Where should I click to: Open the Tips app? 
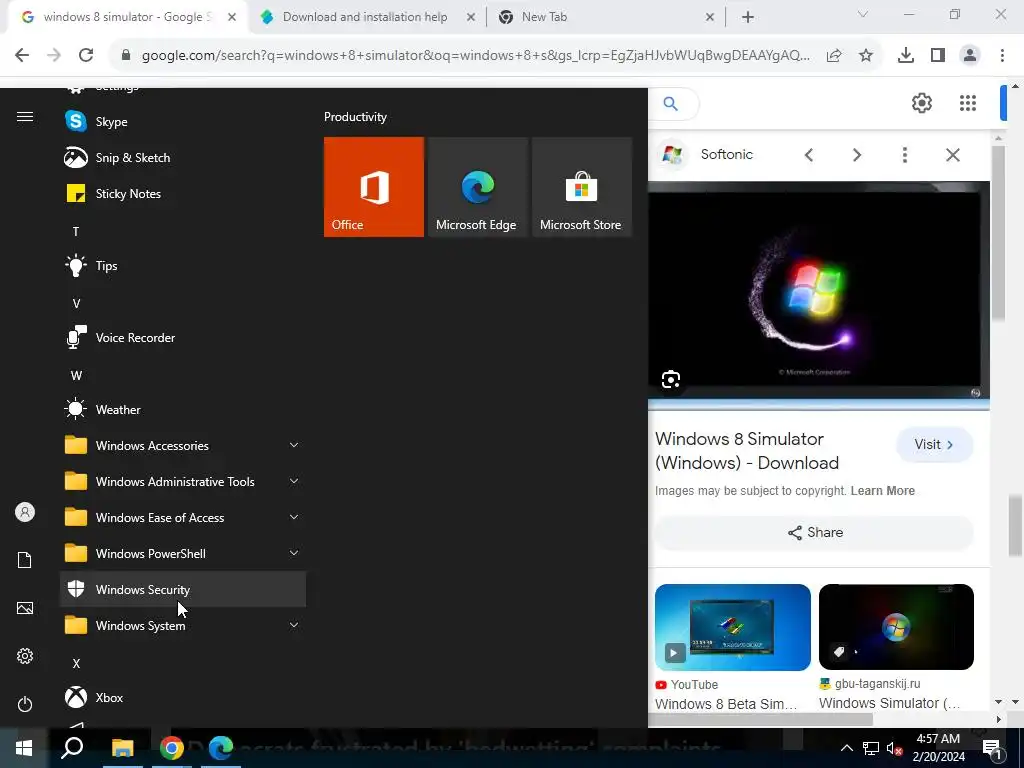click(183, 266)
